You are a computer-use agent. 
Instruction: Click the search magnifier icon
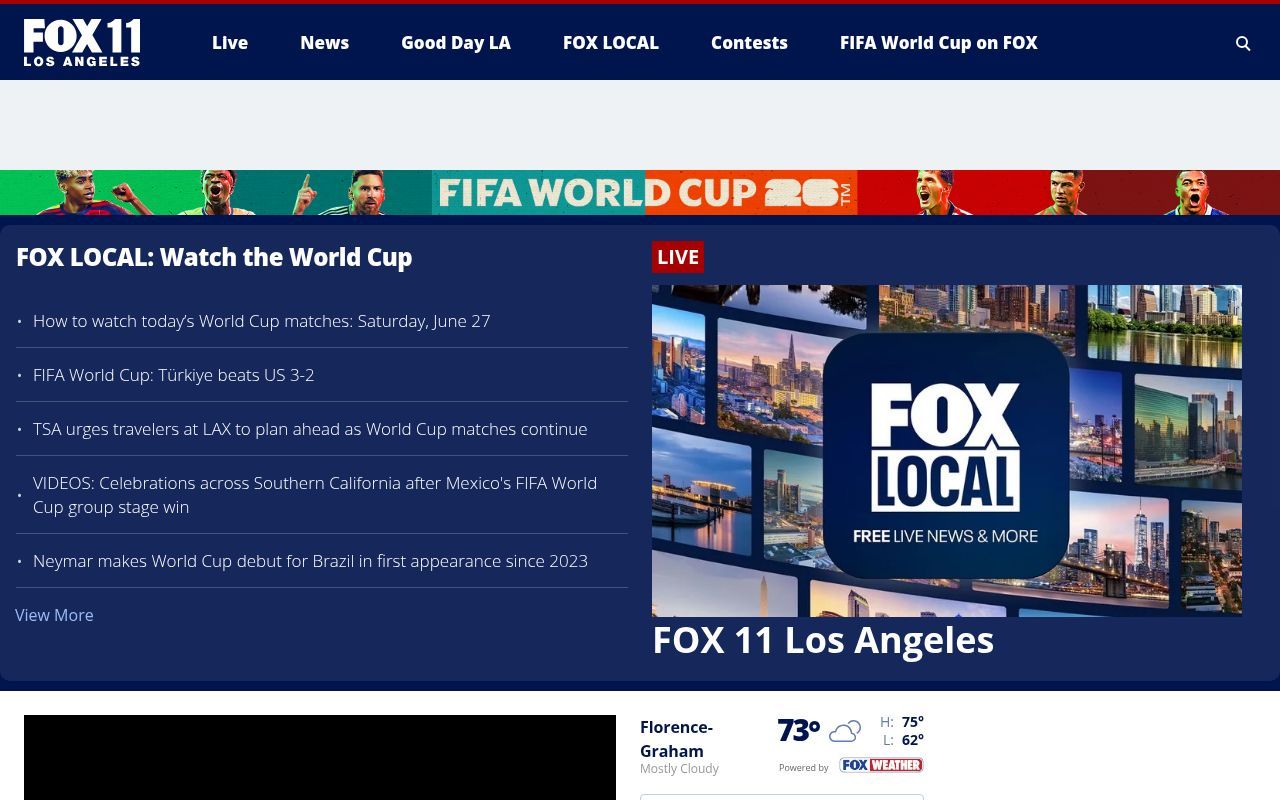click(x=1243, y=43)
